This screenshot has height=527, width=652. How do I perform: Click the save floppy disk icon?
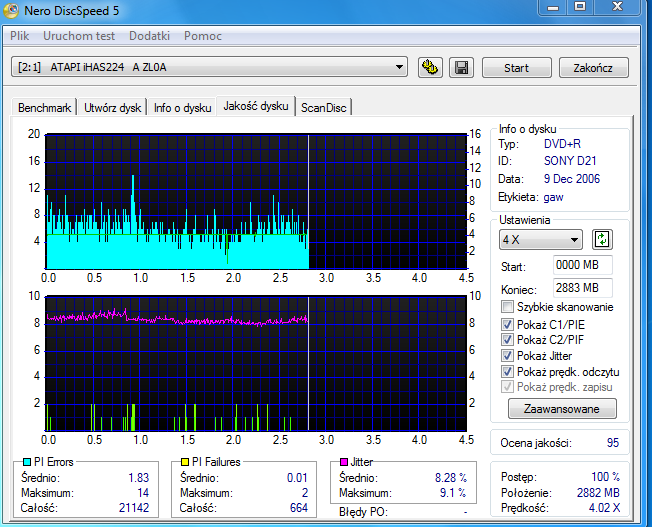coord(461,67)
